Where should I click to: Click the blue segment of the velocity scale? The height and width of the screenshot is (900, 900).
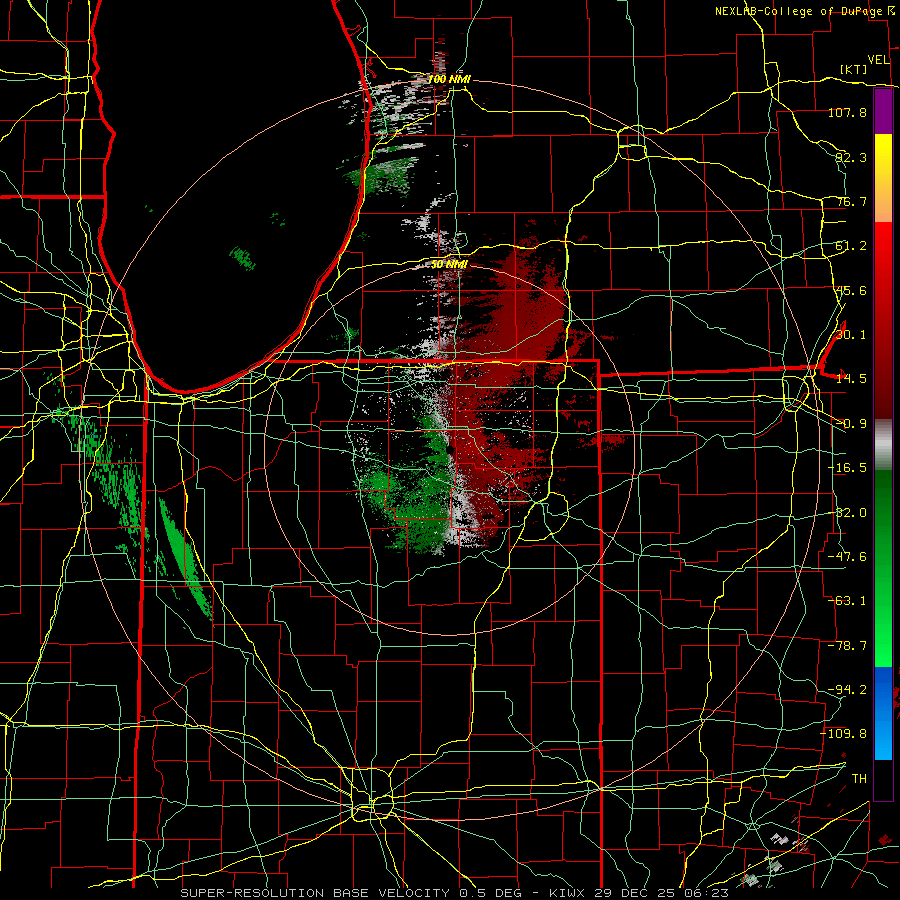883,713
